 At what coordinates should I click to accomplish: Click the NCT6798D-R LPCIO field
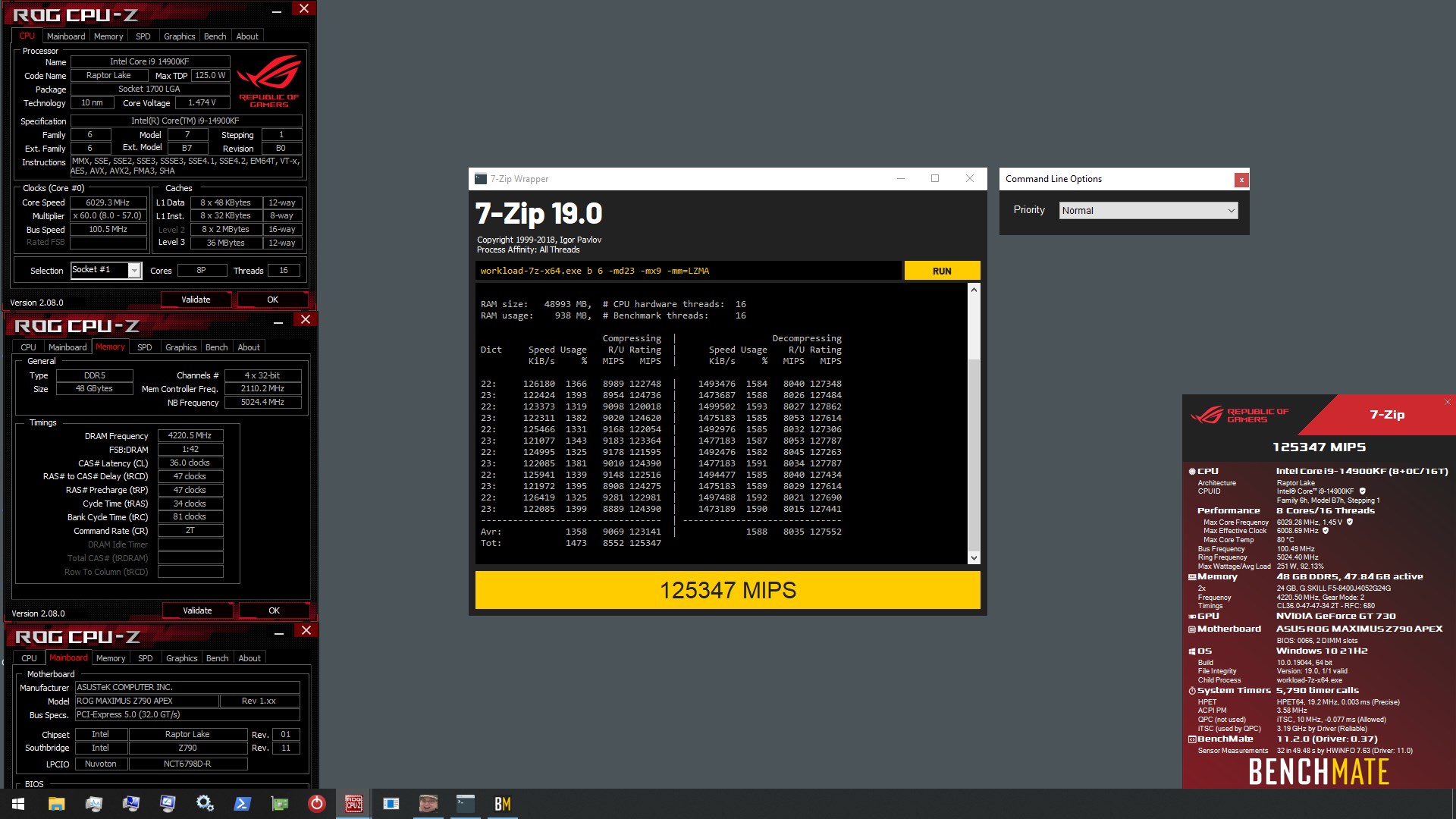(188, 764)
